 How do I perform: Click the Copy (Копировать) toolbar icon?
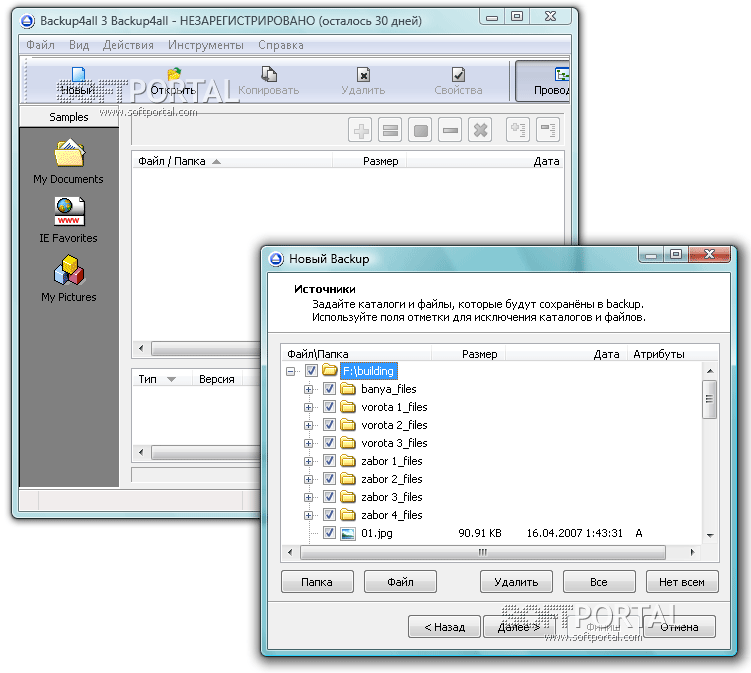269,74
